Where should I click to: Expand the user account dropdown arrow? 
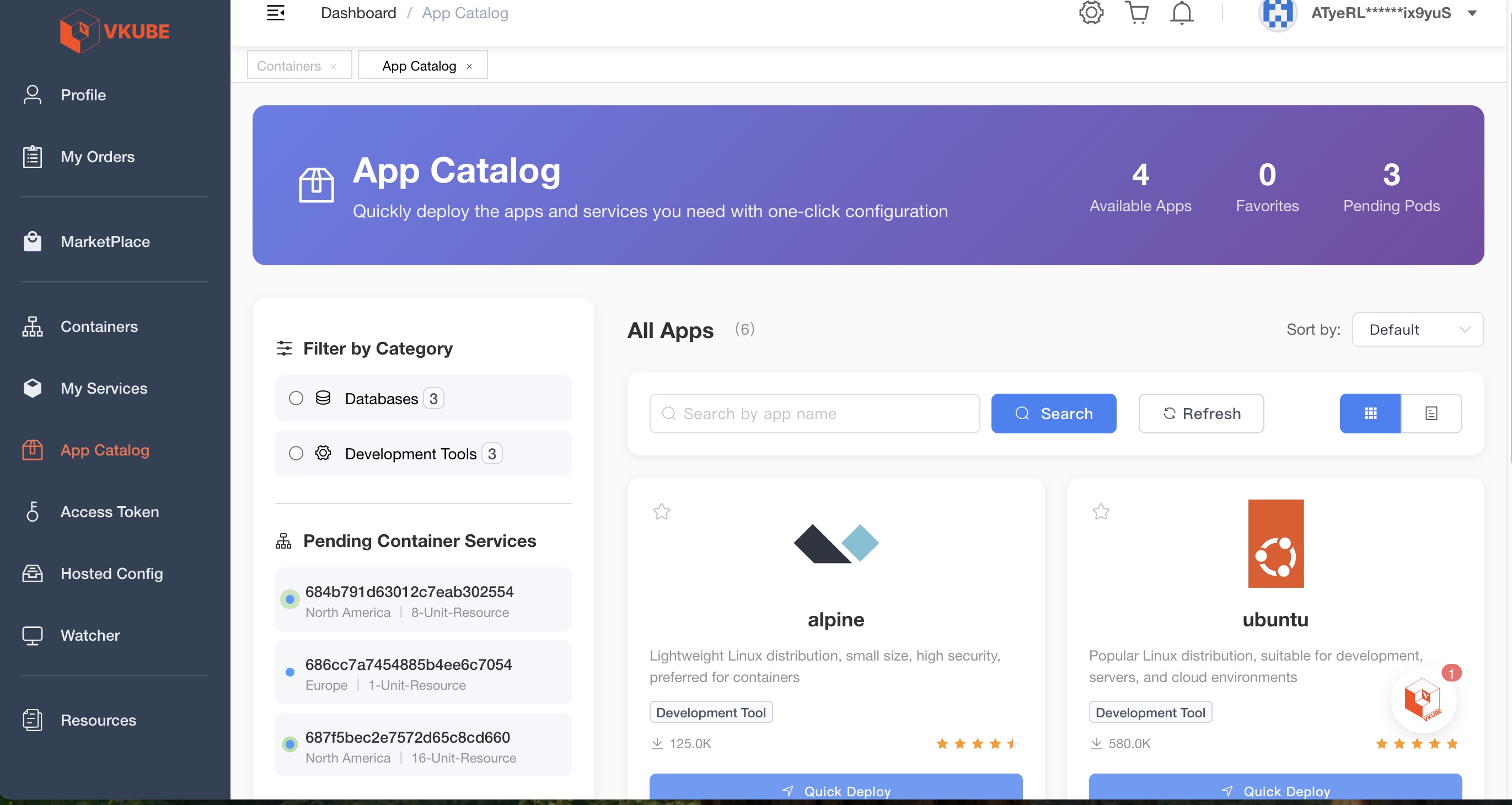[1472, 13]
